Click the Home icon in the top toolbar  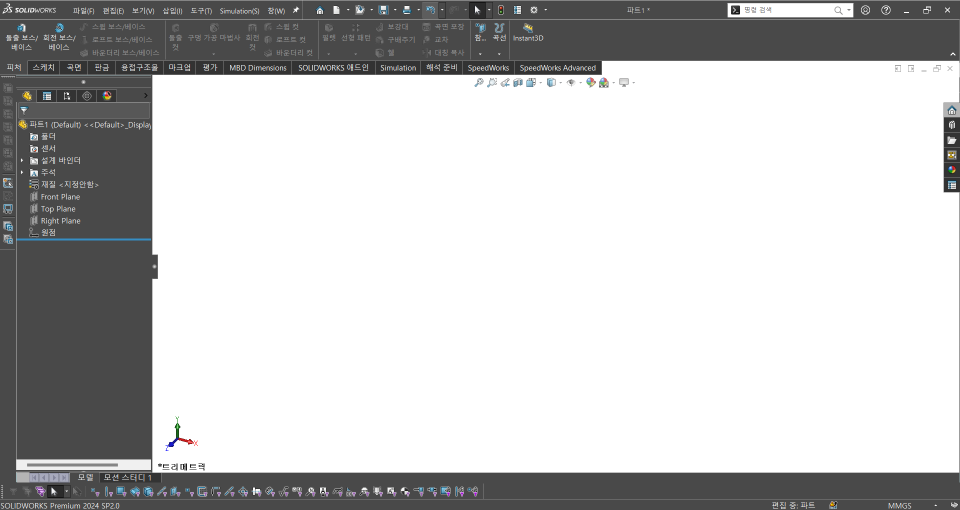(x=320, y=10)
